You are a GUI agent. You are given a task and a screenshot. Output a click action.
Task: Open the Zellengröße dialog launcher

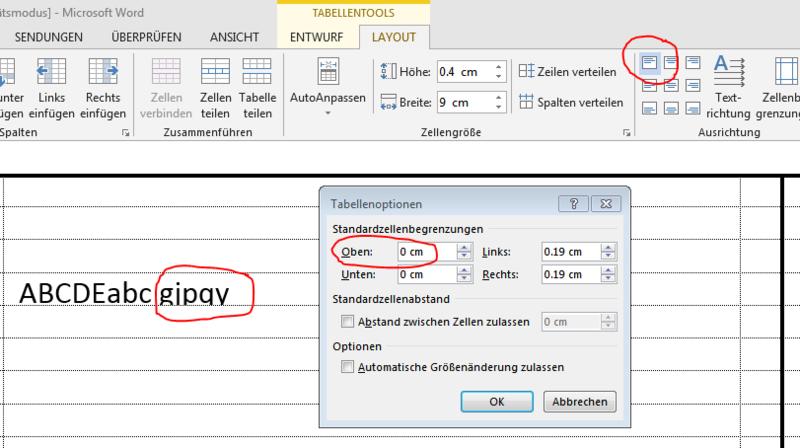pos(627,133)
